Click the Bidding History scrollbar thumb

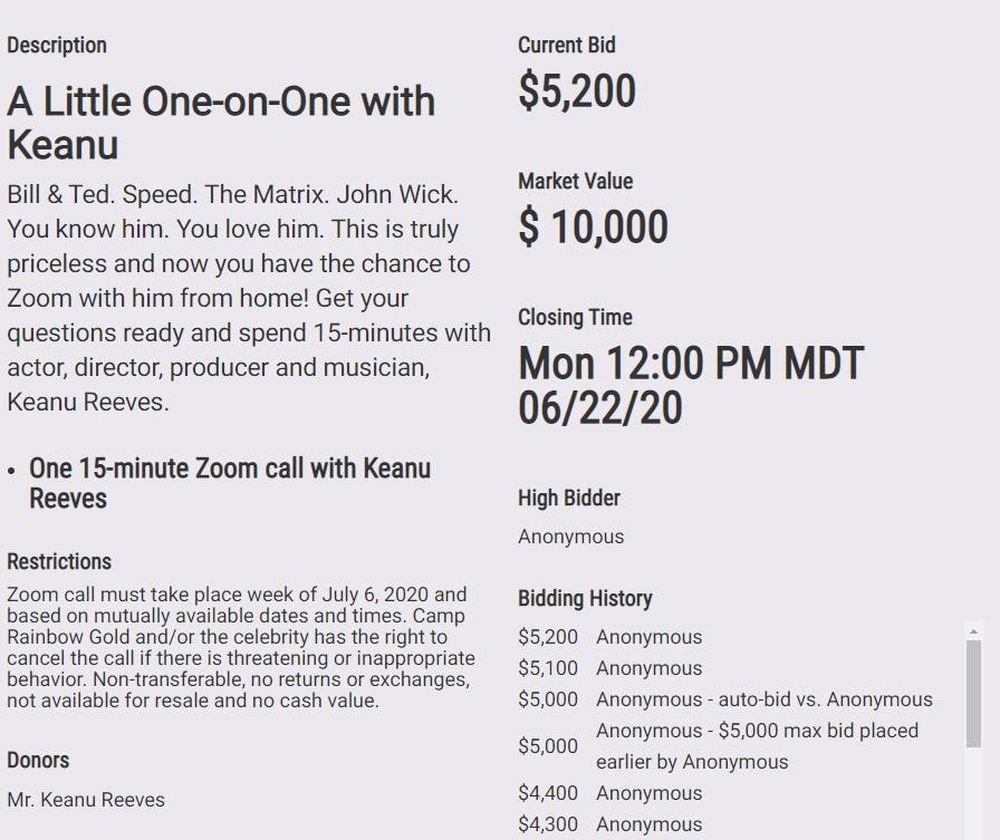pyautogui.click(x=973, y=692)
